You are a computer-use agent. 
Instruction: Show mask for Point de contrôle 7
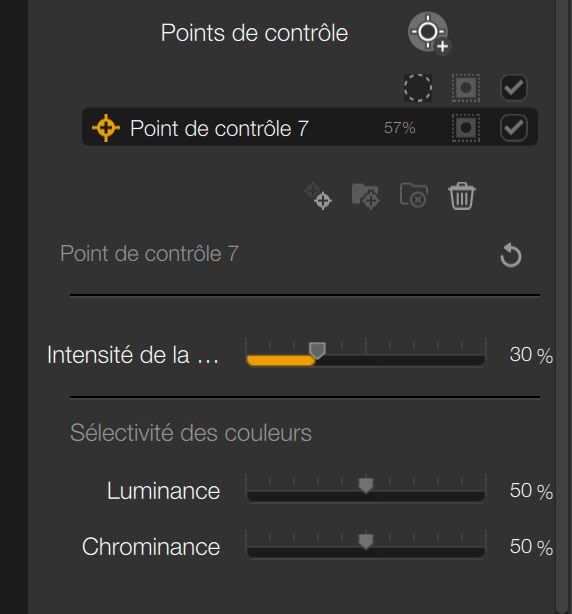coord(466,128)
